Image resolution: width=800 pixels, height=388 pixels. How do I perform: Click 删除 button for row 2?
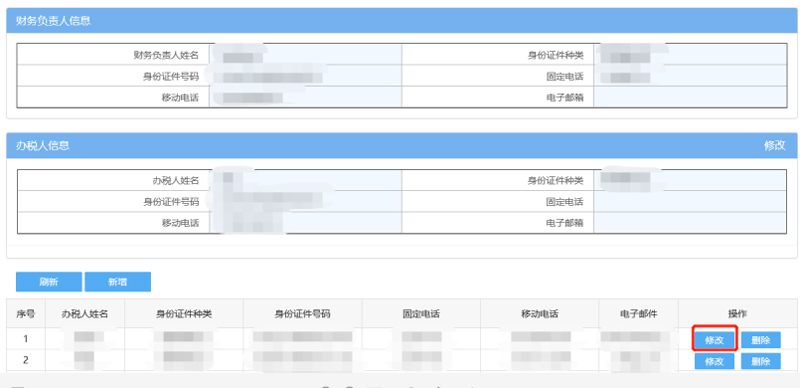[761, 361]
